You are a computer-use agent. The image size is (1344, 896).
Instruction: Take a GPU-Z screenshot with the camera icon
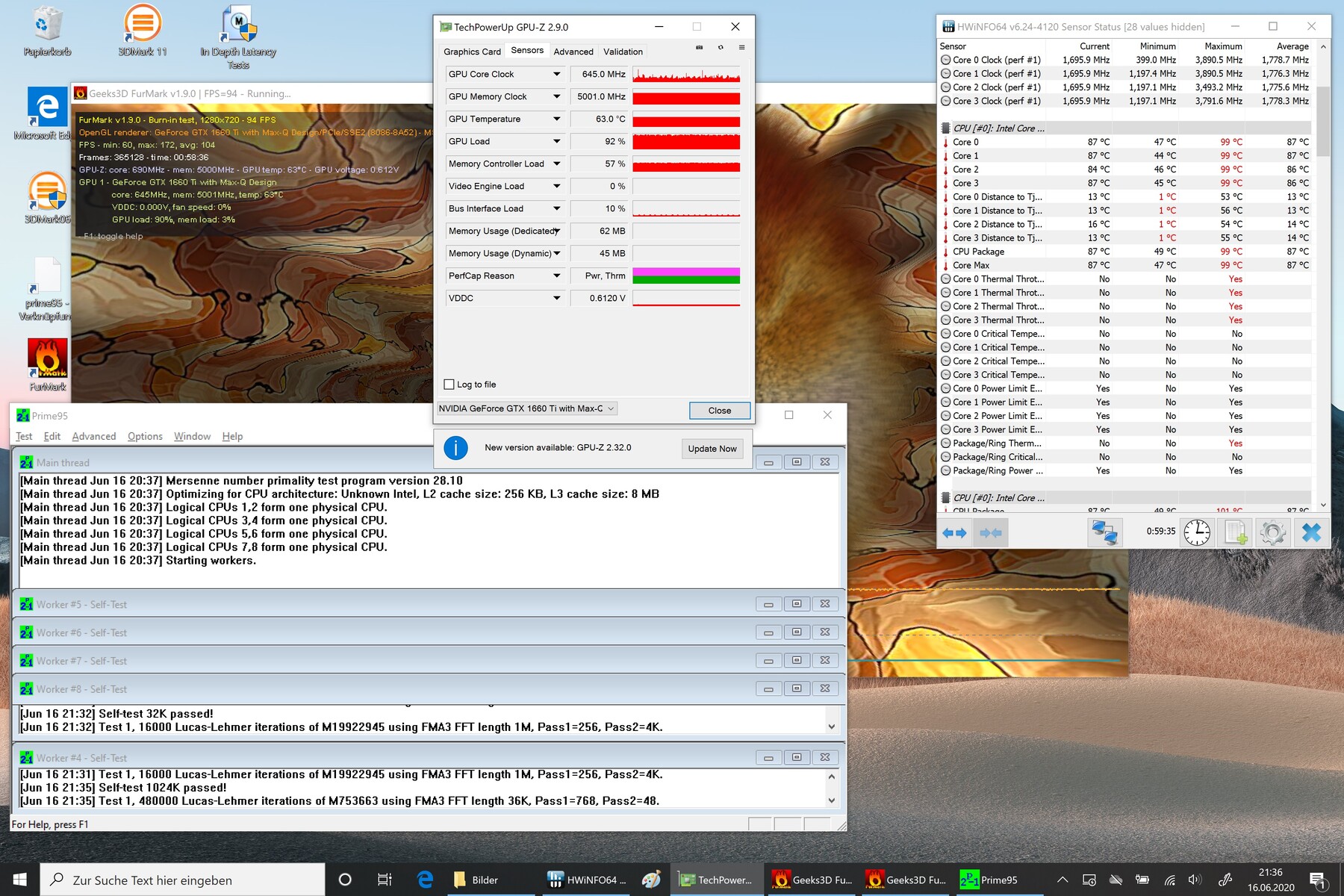[700, 48]
